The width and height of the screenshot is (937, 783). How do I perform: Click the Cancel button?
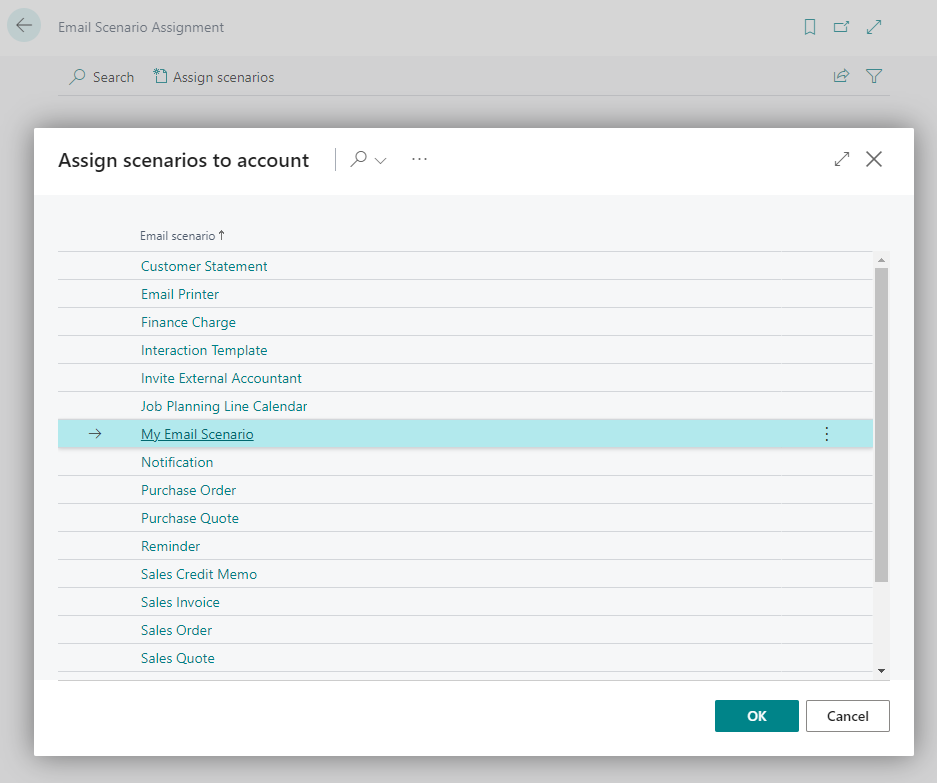pyautogui.click(x=847, y=715)
